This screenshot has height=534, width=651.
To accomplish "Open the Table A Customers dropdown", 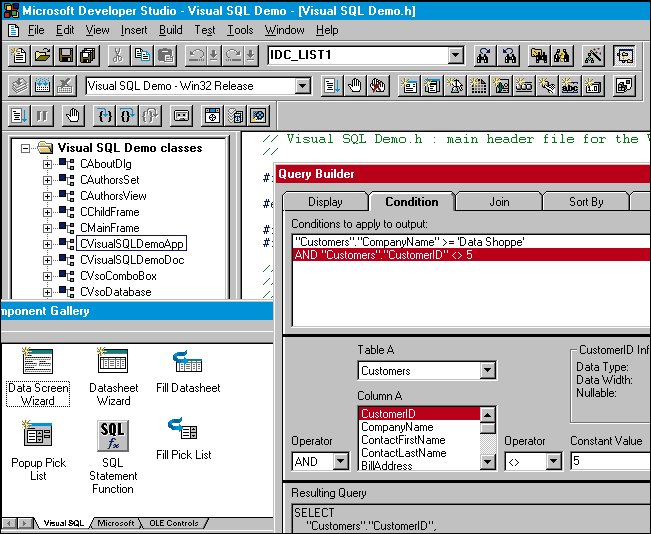I will point(487,370).
